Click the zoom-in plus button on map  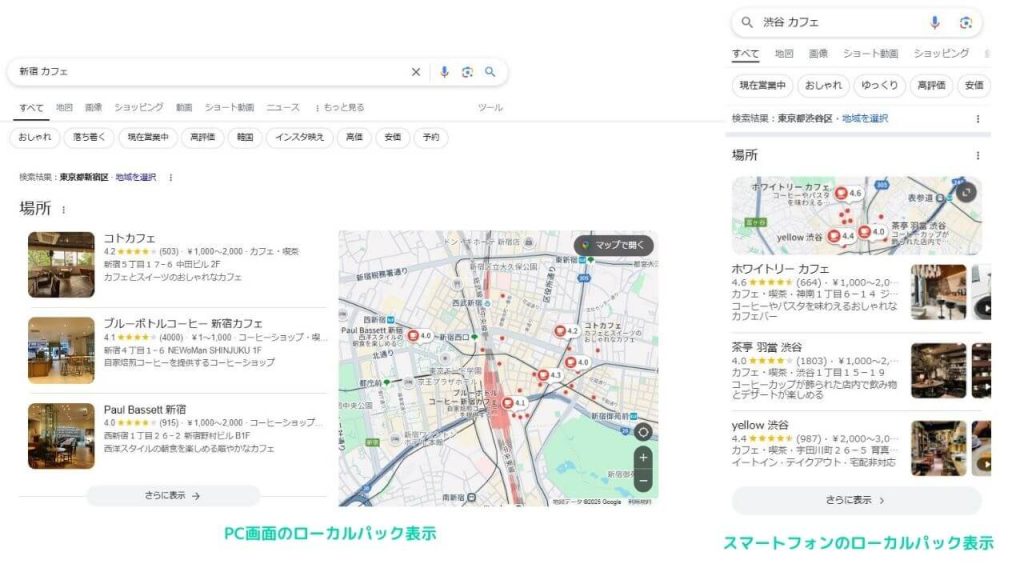(643, 458)
